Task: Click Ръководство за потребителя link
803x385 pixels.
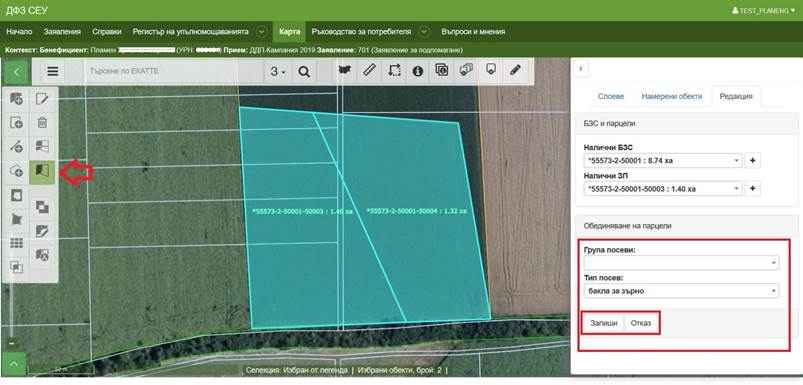Action: pyautogui.click(x=361, y=32)
